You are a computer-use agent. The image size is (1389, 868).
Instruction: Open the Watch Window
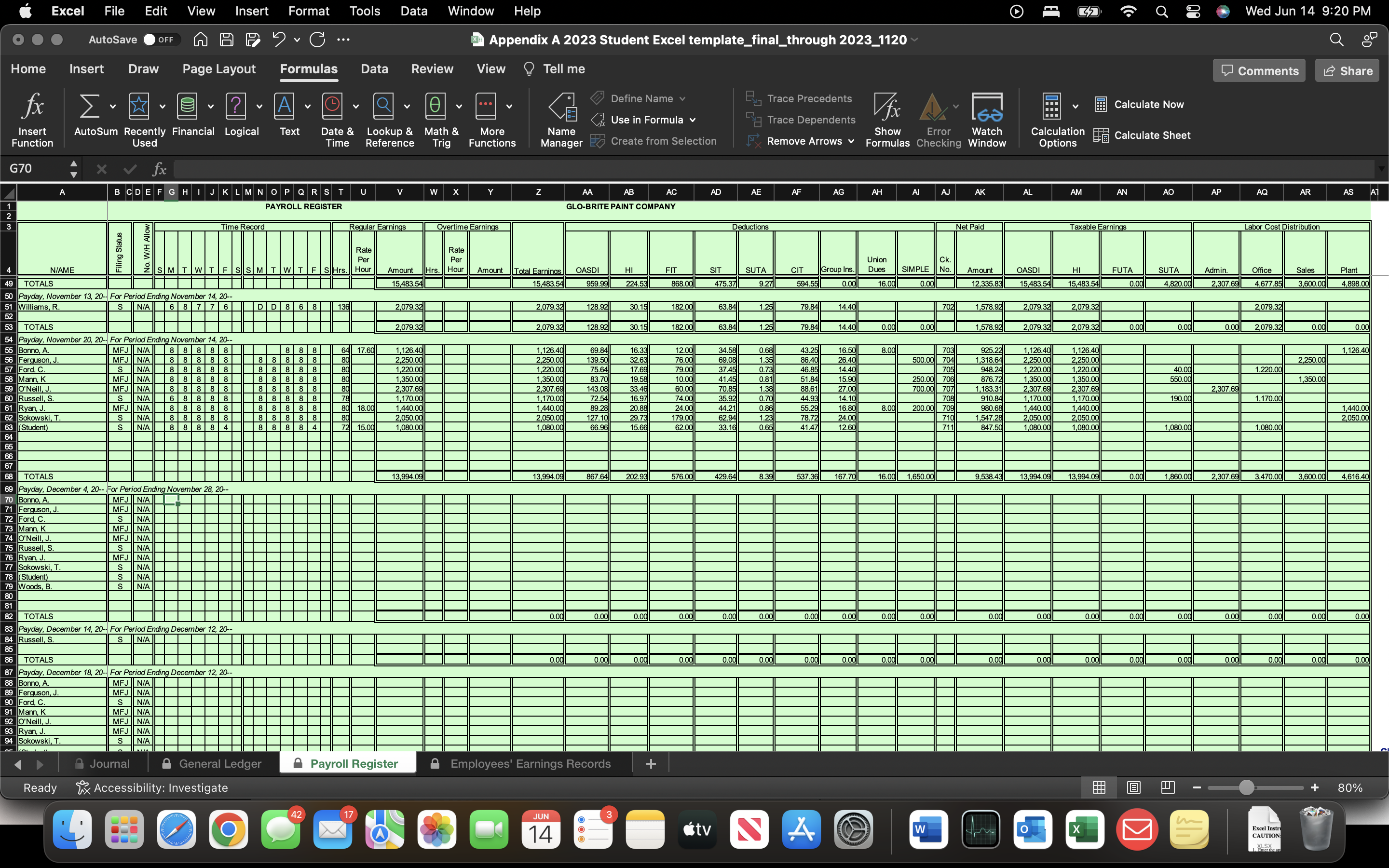click(x=987, y=120)
